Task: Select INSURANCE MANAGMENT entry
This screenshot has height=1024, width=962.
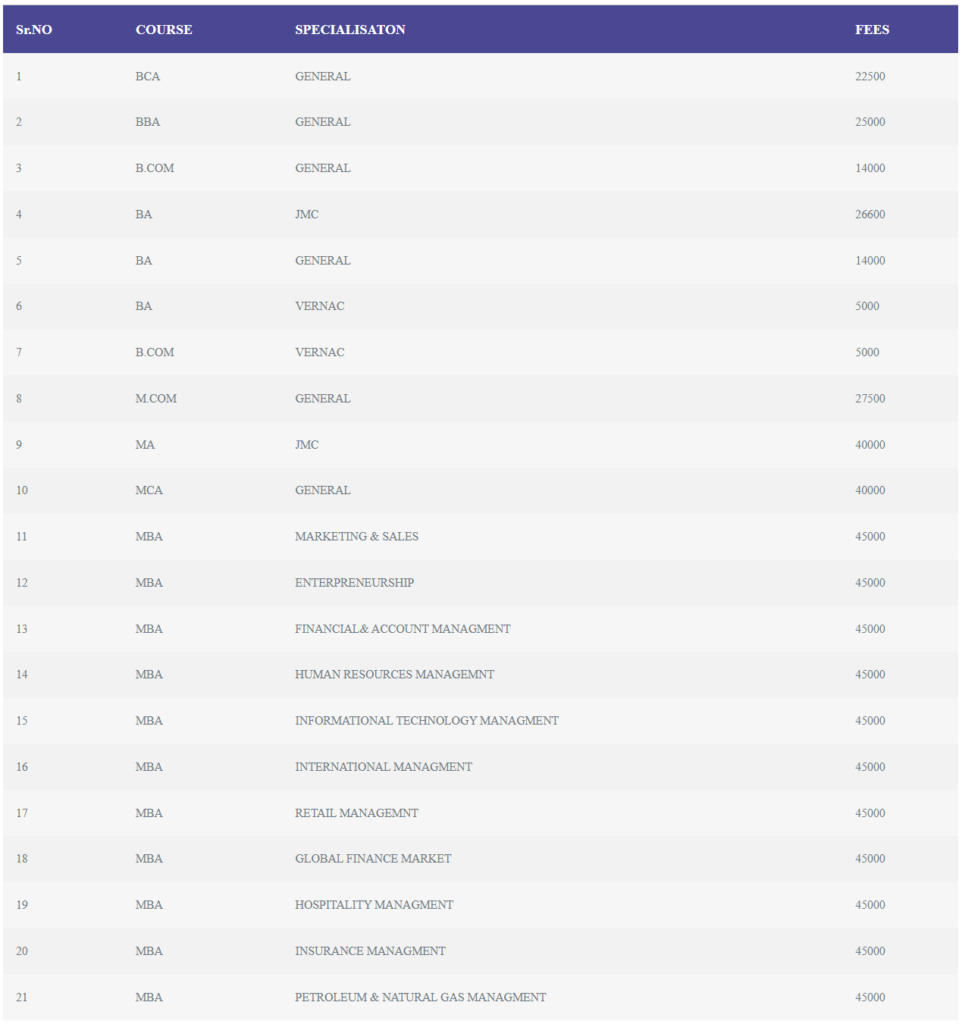Action: pyautogui.click(x=370, y=952)
